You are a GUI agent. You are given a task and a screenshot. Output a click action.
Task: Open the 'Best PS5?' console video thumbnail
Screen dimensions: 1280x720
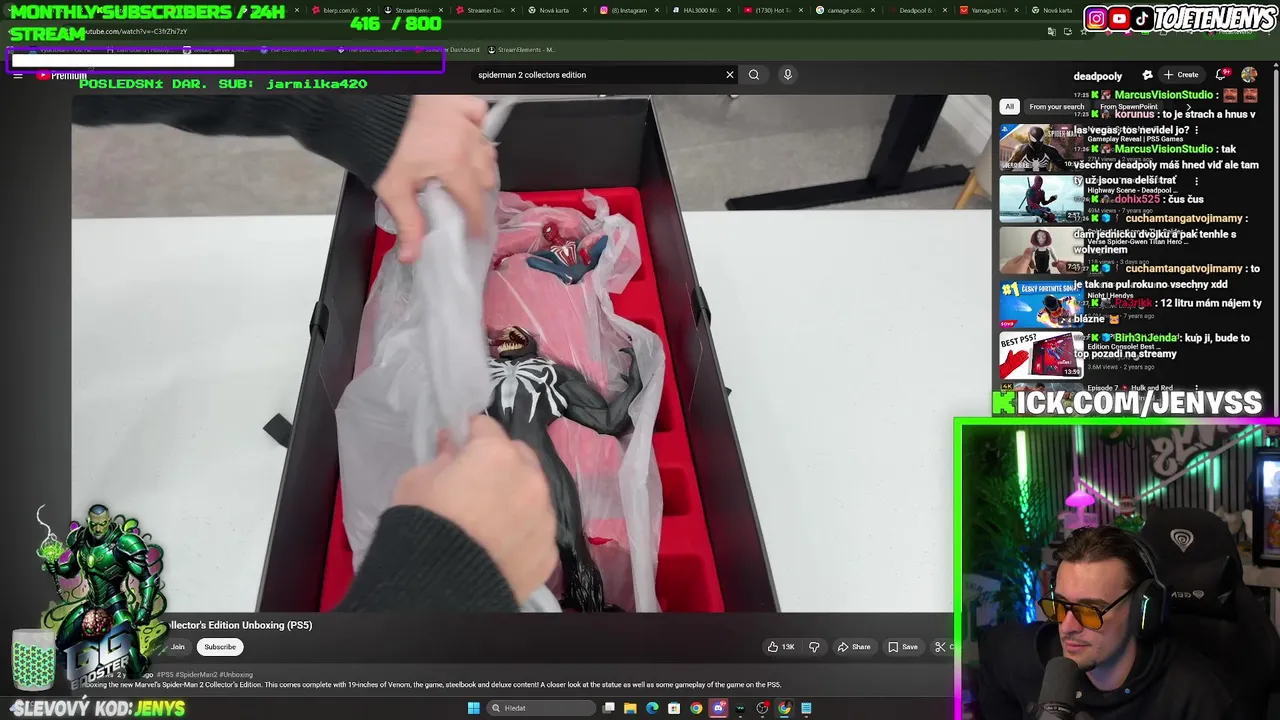click(1041, 356)
